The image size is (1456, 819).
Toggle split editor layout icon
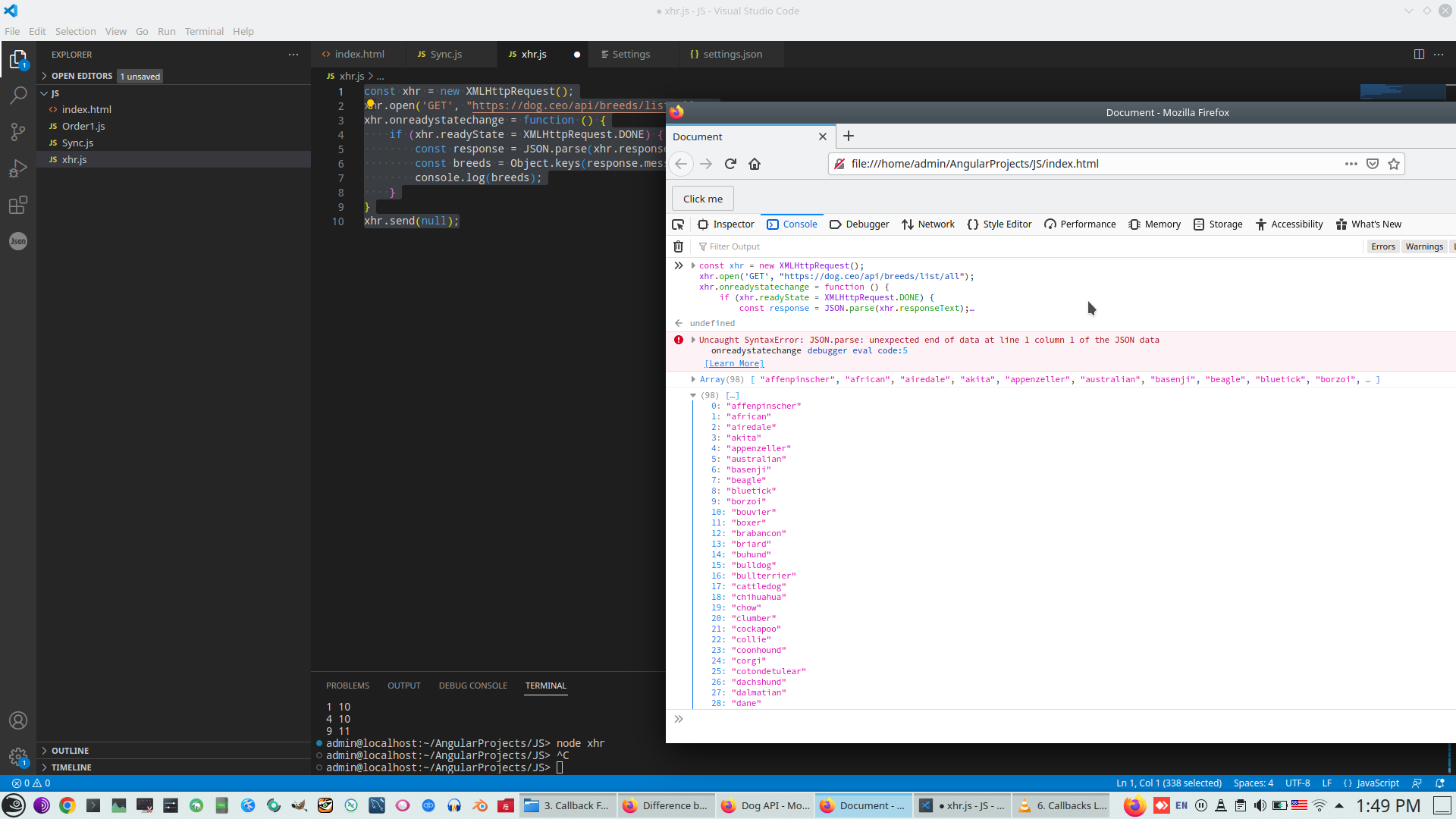tap(1419, 54)
